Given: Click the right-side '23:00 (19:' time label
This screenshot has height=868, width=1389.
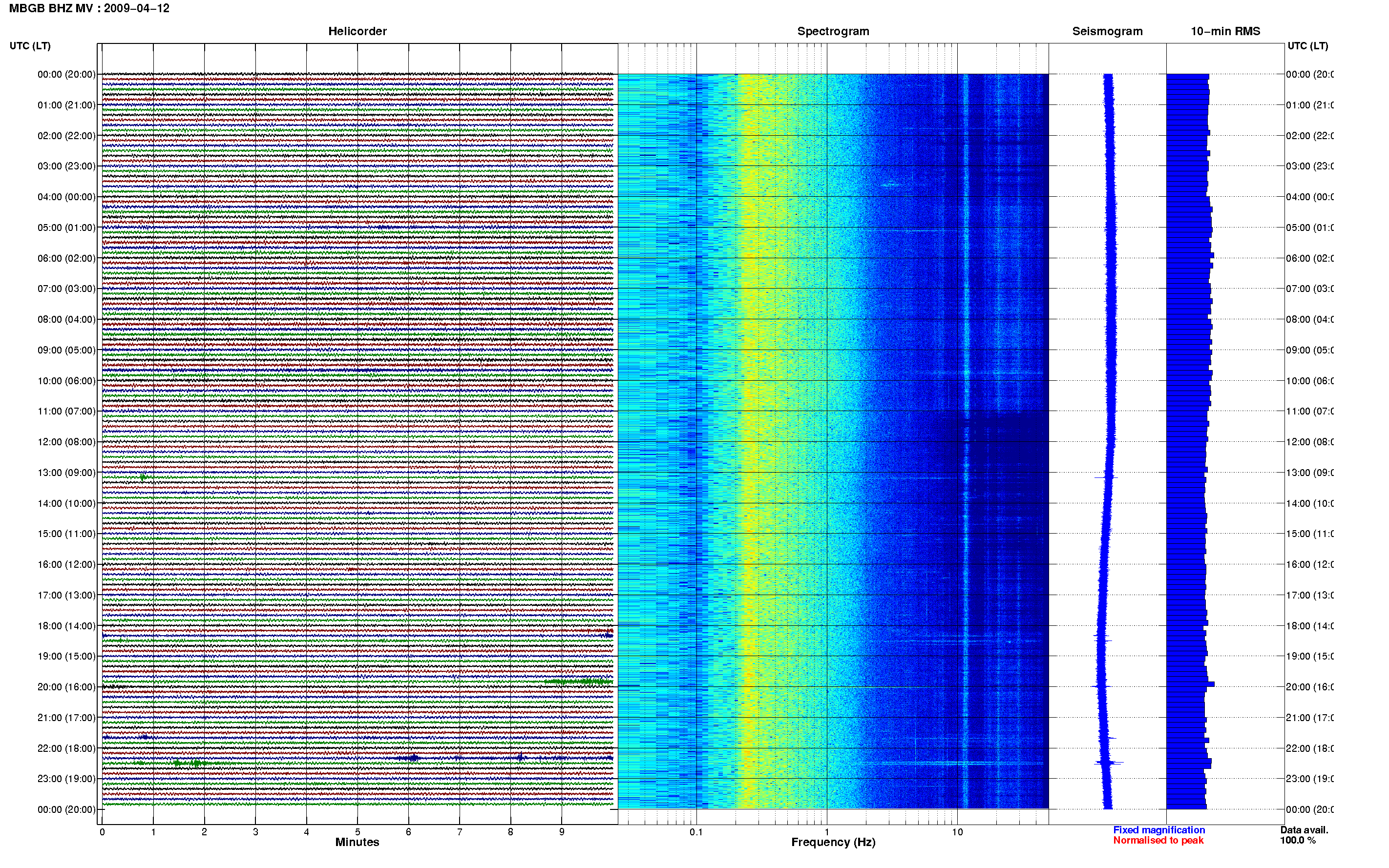Looking at the screenshot, I should [x=1310, y=779].
